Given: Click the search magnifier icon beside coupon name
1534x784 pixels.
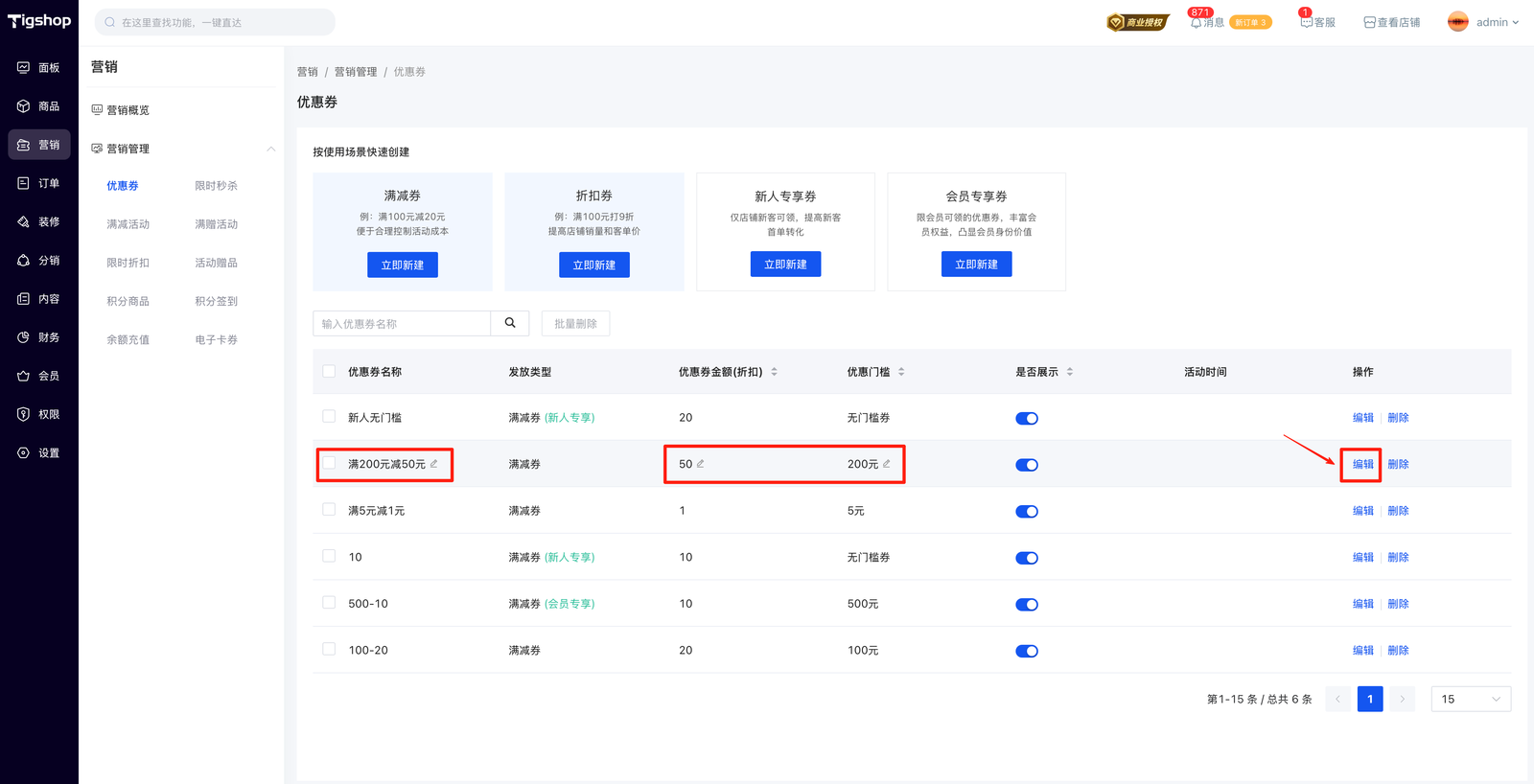Looking at the screenshot, I should (510, 323).
